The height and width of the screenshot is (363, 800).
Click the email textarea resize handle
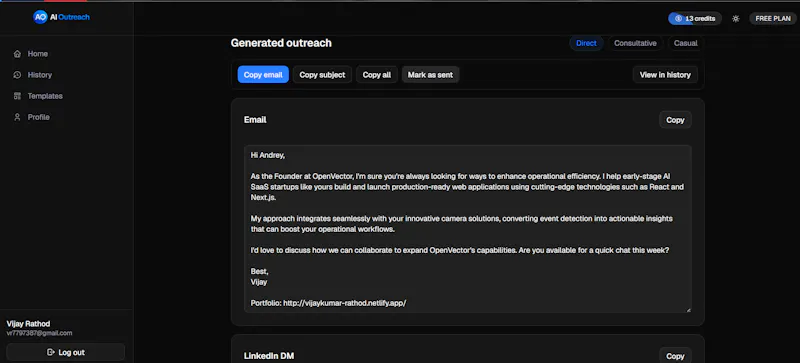[688, 309]
